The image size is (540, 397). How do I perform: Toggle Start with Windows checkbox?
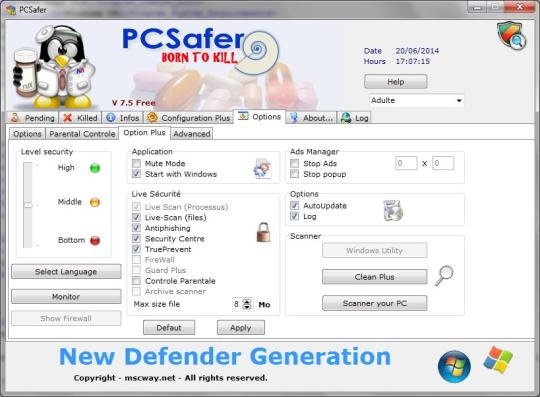136,174
